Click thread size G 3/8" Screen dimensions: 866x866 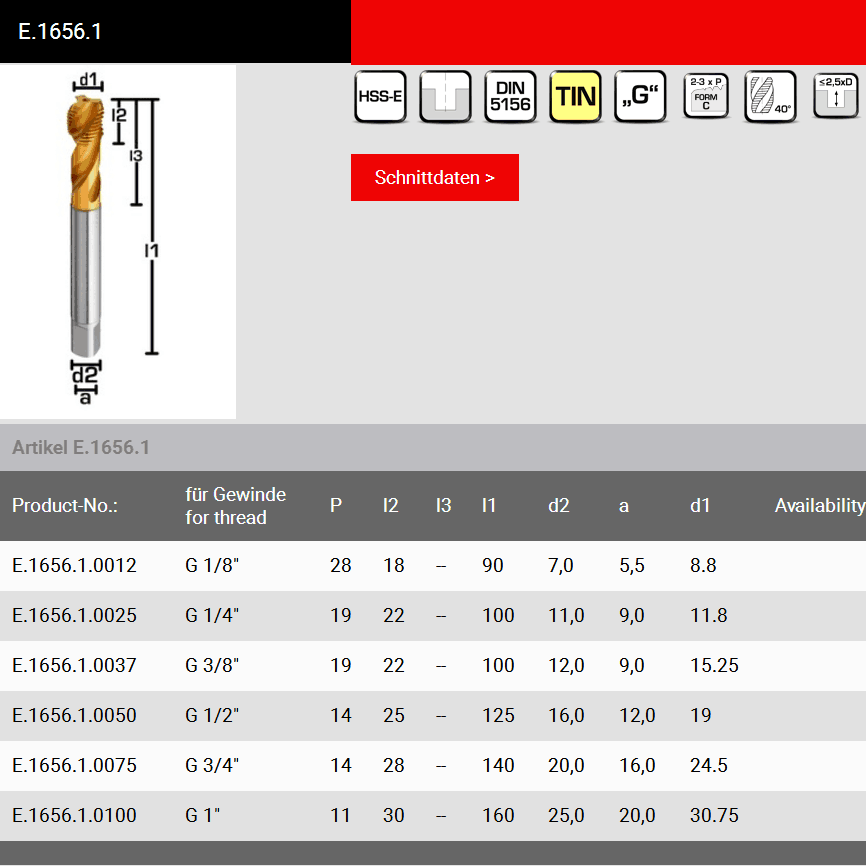point(212,666)
